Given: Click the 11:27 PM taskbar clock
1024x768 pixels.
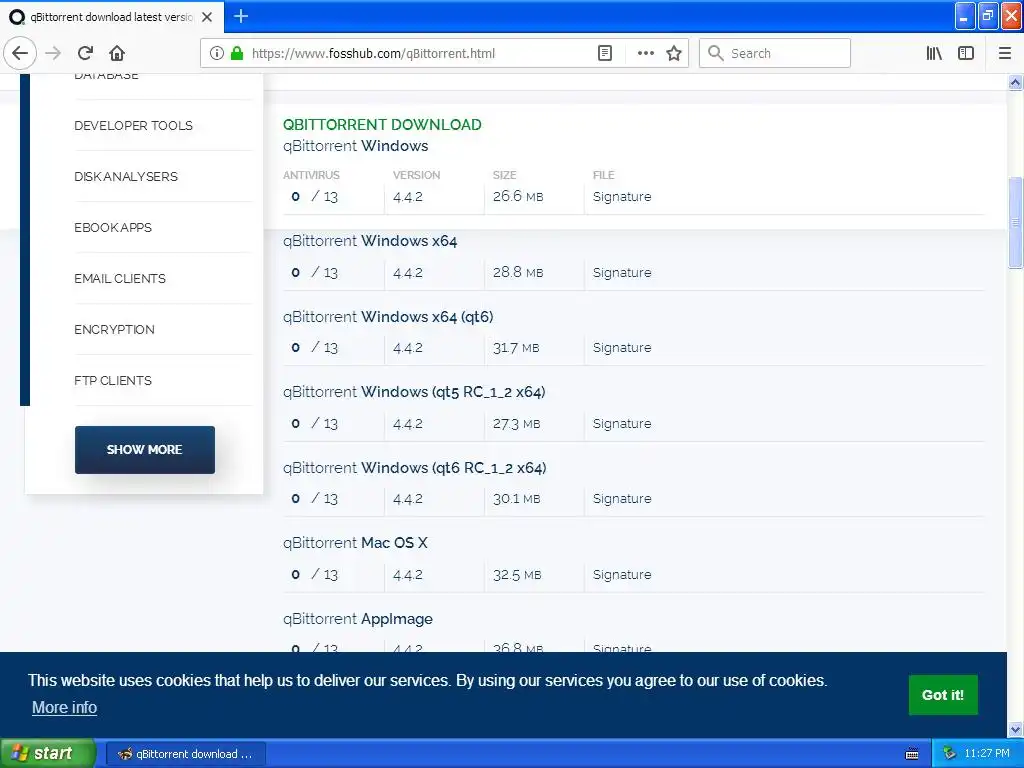Looking at the screenshot, I should (987, 753).
